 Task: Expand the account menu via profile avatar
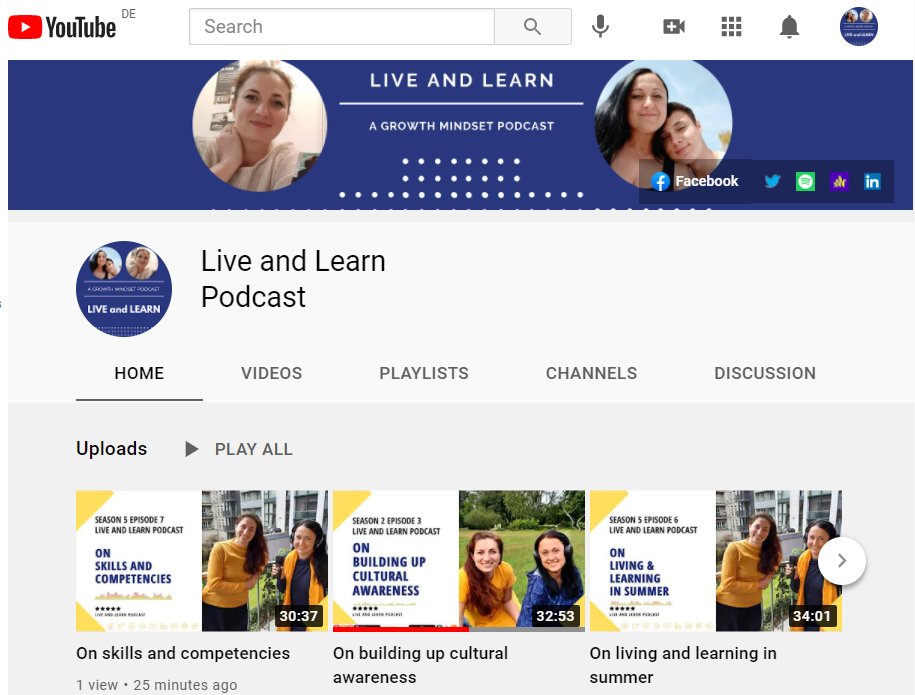coord(858,27)
